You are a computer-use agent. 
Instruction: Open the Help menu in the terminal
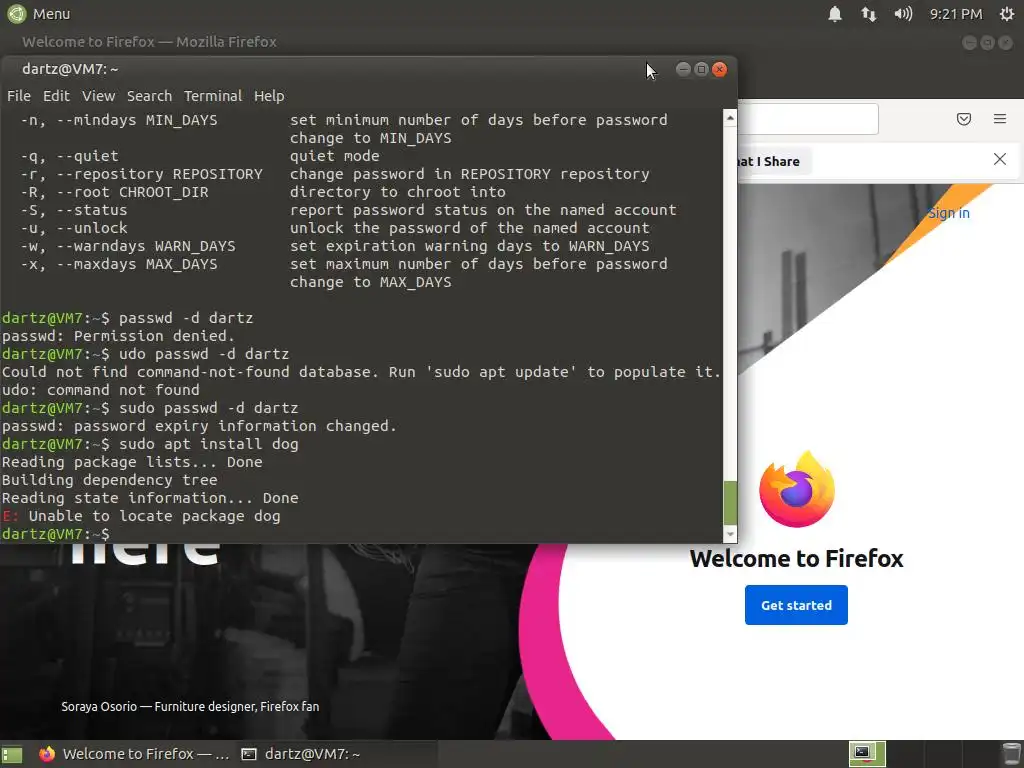tap(269, 96)
